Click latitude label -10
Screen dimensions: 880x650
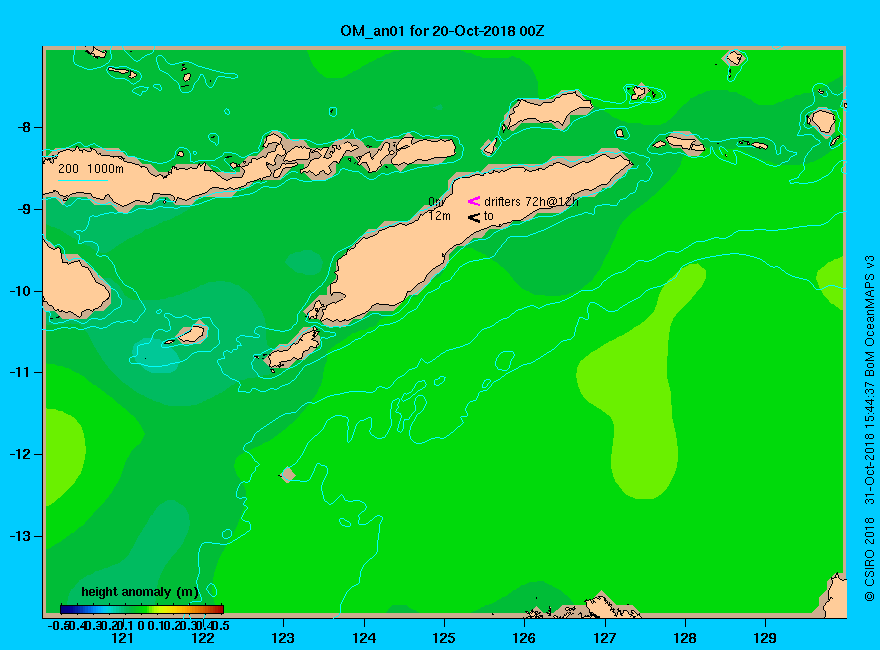(20, 291)
